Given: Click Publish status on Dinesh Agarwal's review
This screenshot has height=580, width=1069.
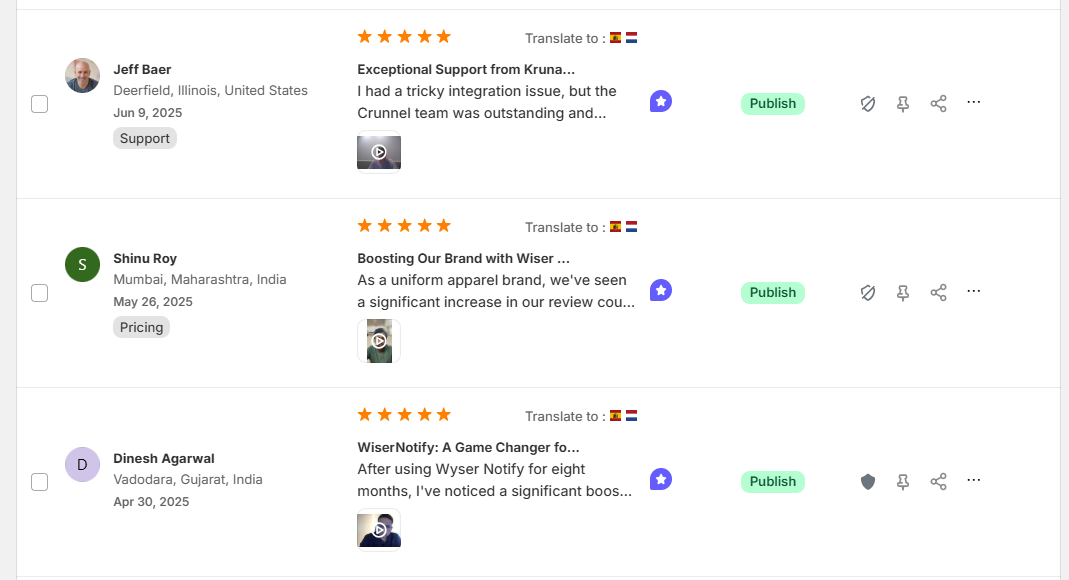Looking at the screenshot, I should pos(772,482).
